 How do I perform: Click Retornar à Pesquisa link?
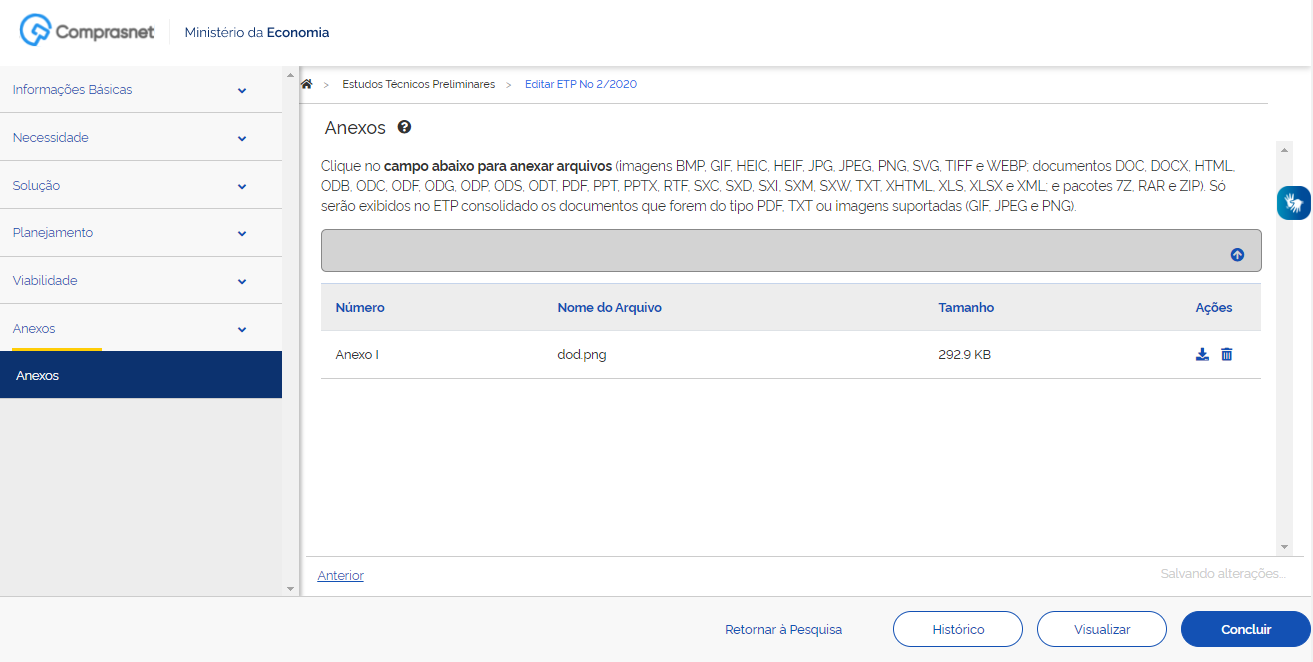783,630
